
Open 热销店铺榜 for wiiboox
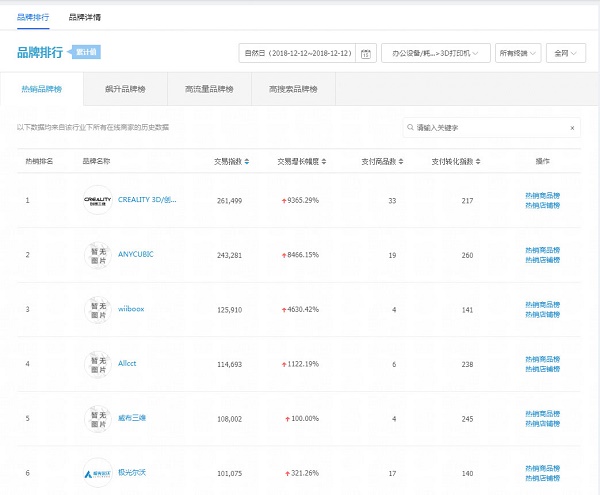pos(542,315)
